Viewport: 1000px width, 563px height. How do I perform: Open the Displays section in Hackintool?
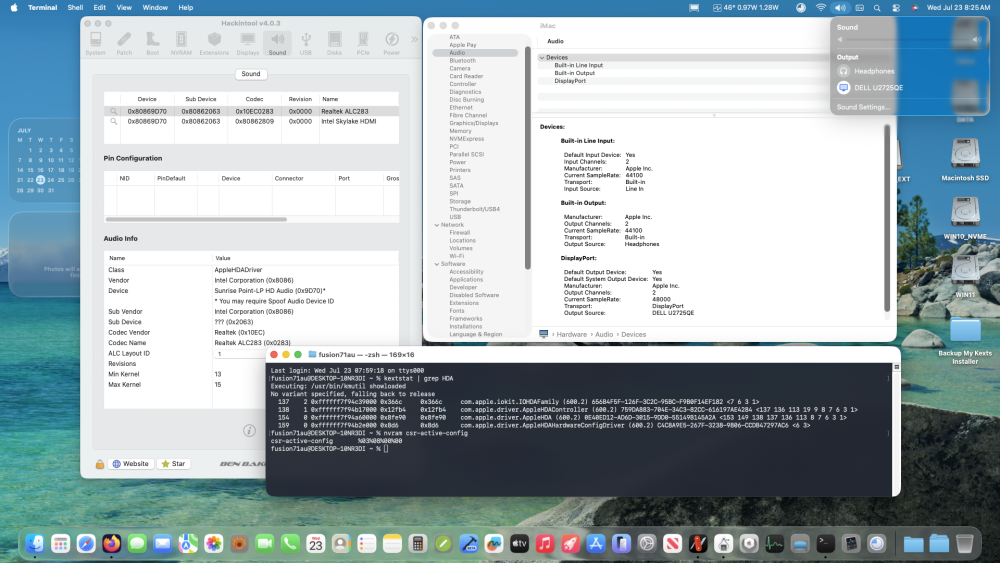point(247,43)
